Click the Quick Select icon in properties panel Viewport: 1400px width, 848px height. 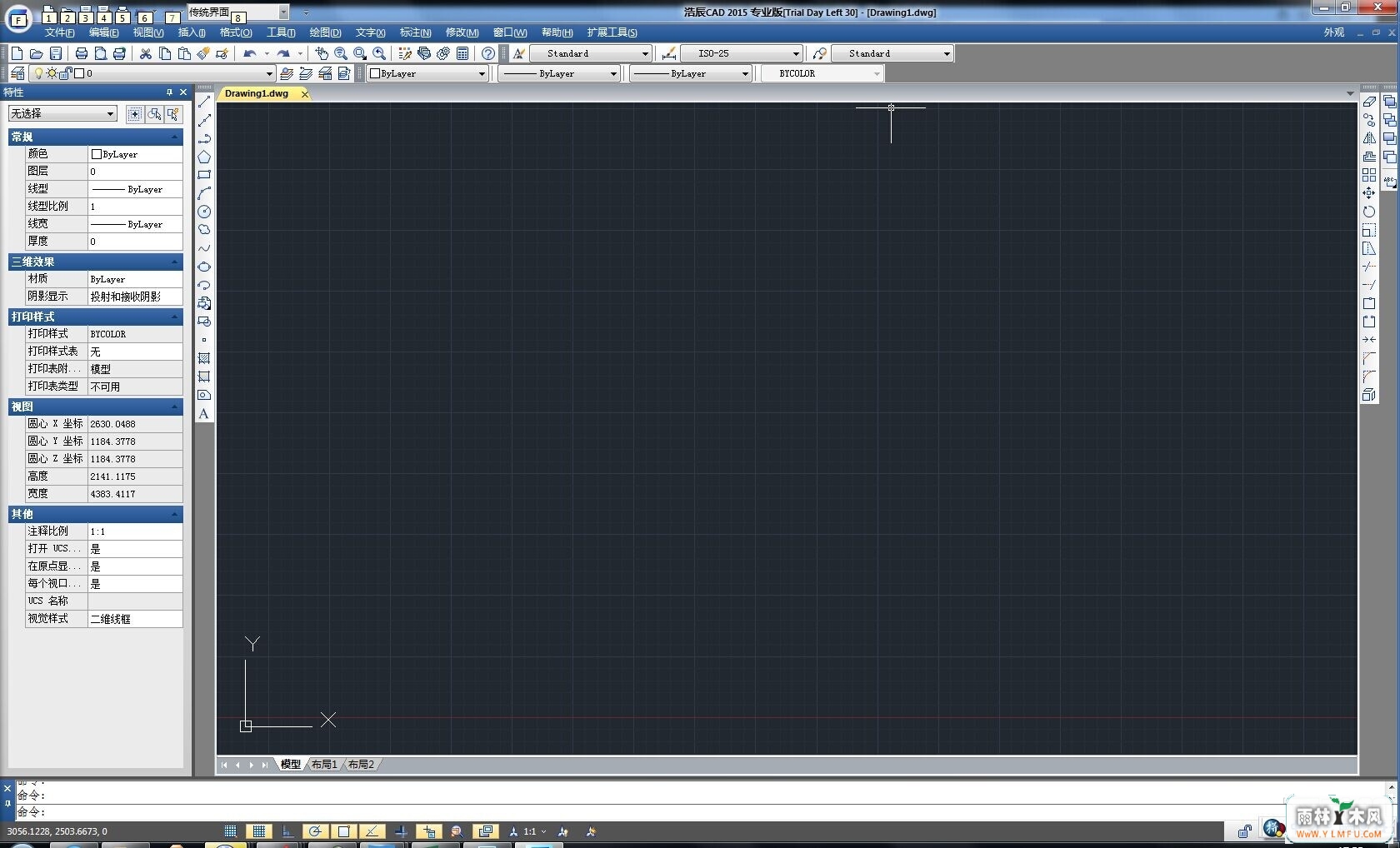click(173, 114)
